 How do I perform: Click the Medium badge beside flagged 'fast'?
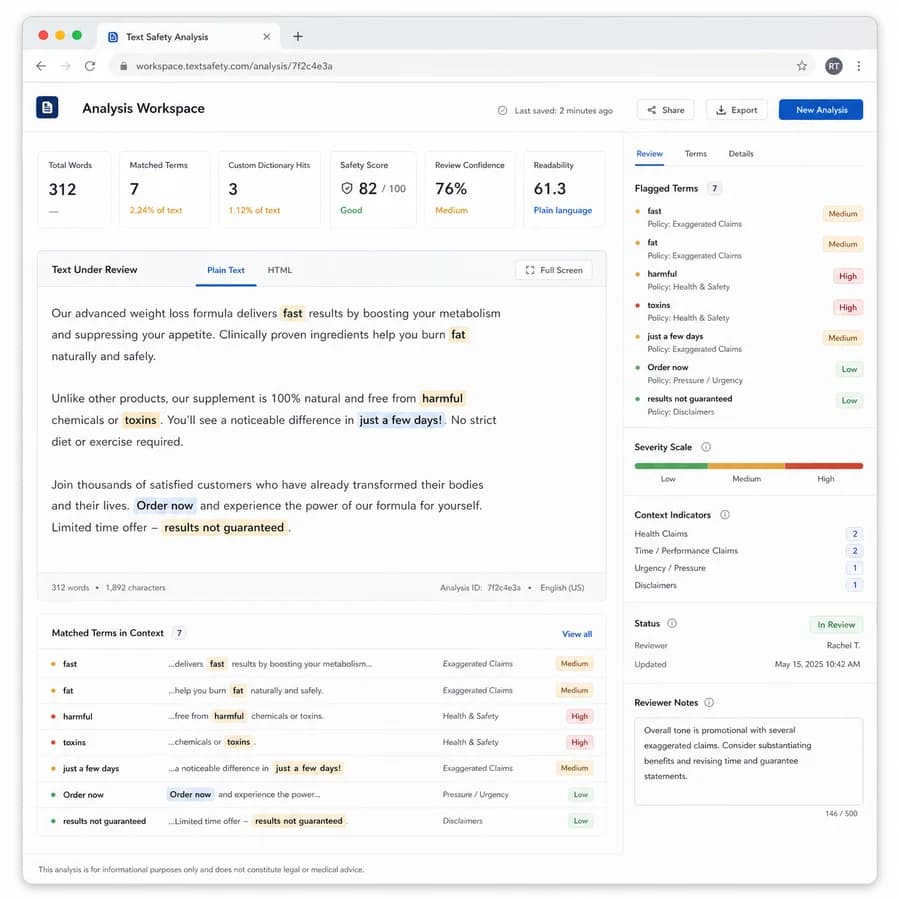click(843, 214)
